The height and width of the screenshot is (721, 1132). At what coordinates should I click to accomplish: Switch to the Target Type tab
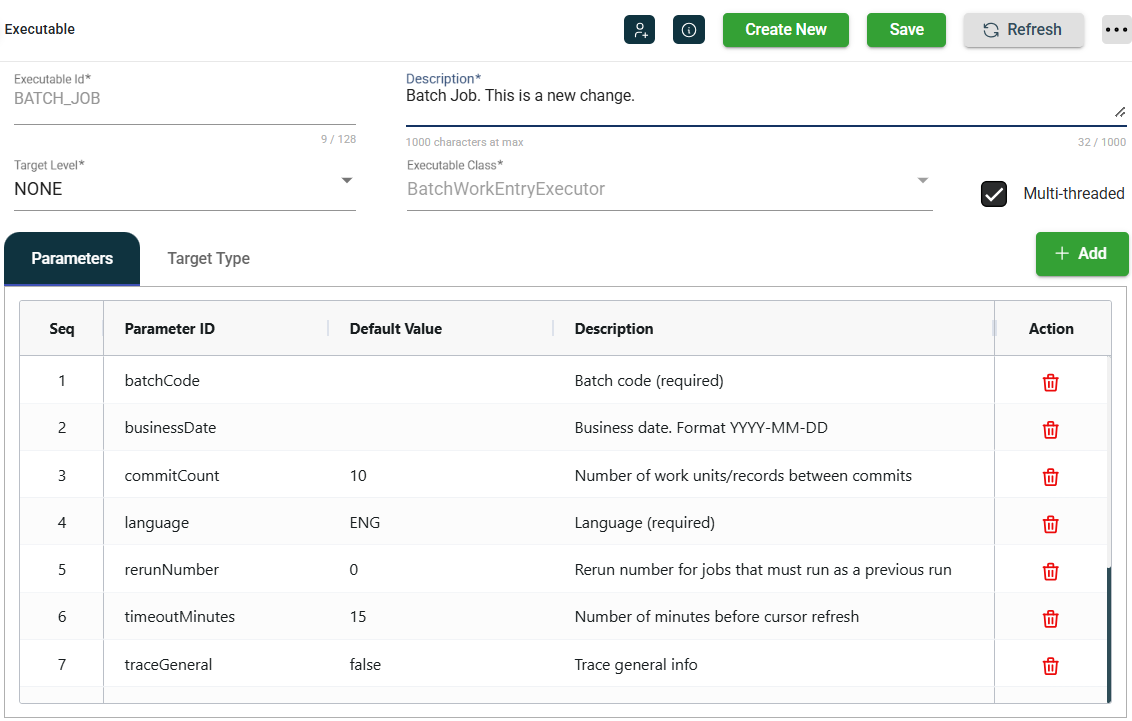208,258
